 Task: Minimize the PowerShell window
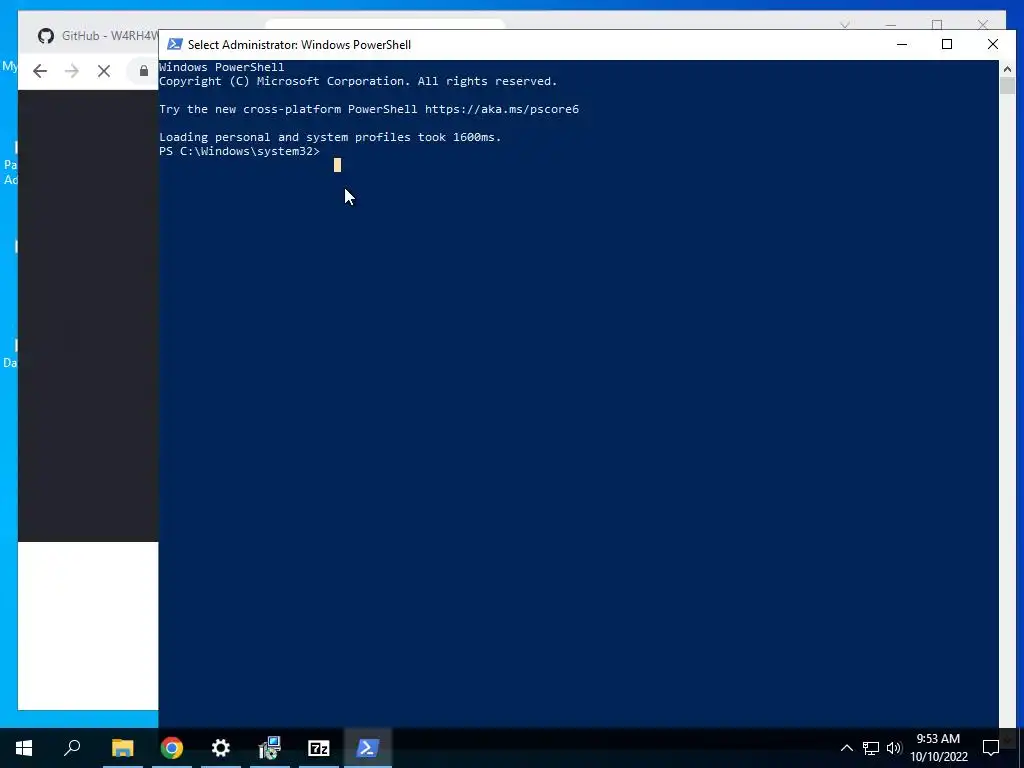coord(902,44)
